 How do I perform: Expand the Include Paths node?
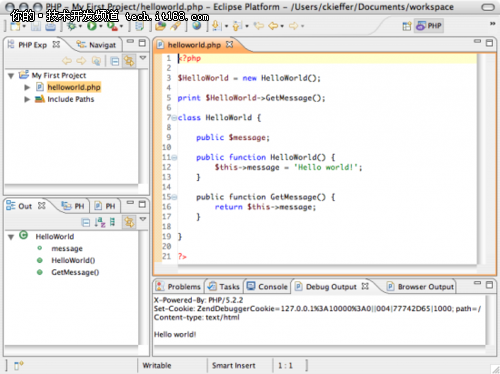pyautogui.click(x=27, y=99)
